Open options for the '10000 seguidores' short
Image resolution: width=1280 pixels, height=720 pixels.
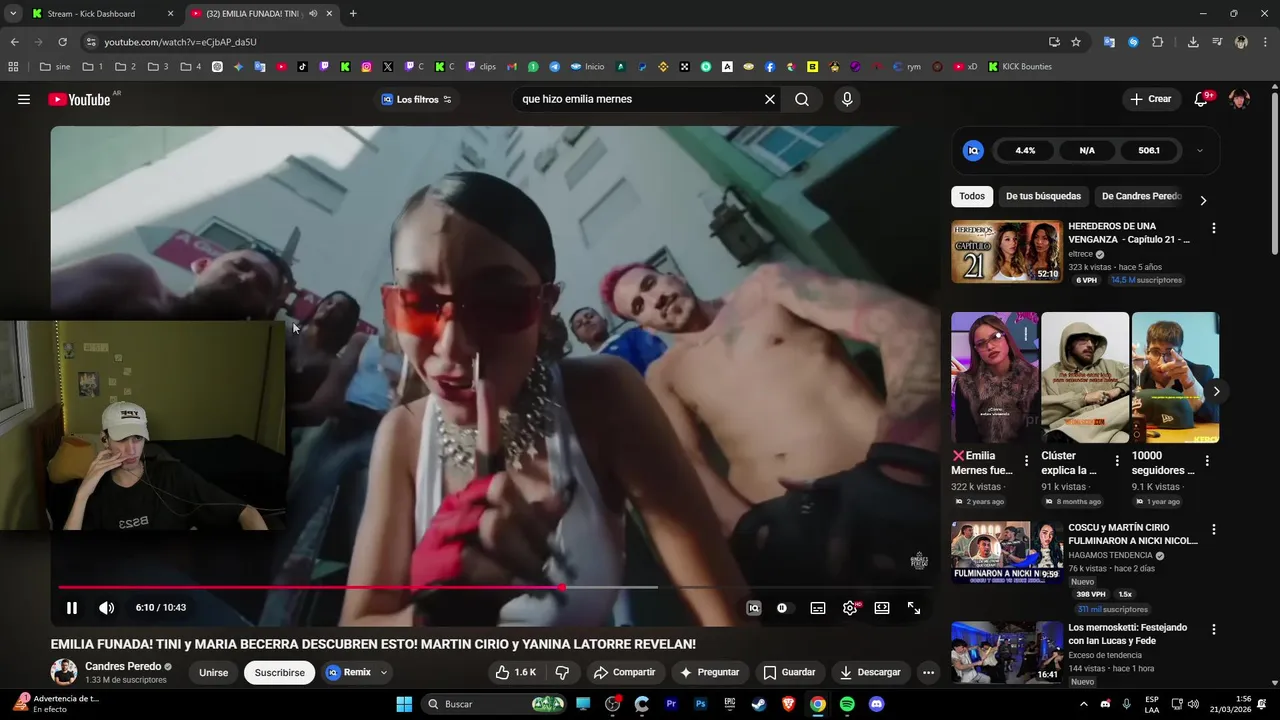coord(1207,461)
